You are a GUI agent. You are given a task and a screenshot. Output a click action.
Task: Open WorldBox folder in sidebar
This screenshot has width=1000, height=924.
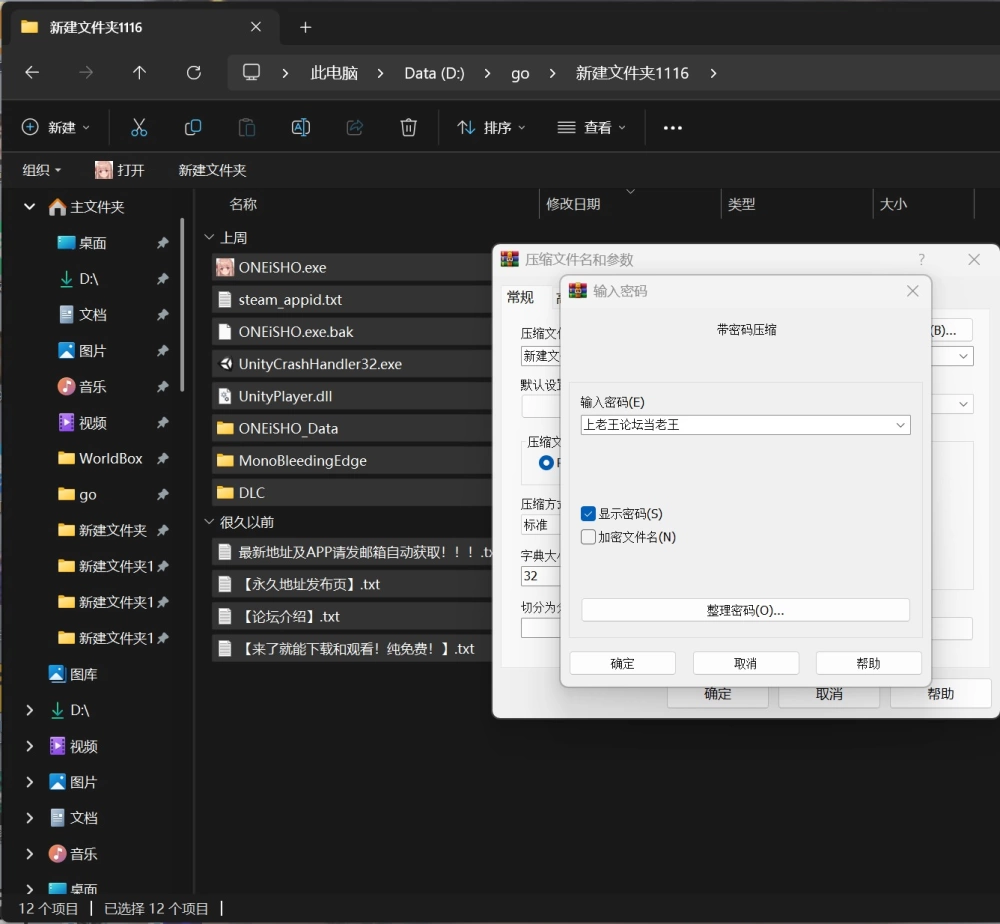pos(110,458)
